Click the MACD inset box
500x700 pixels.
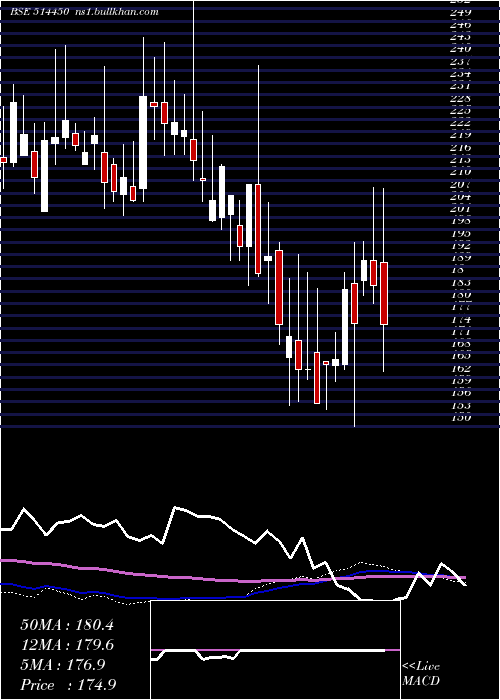275,650
